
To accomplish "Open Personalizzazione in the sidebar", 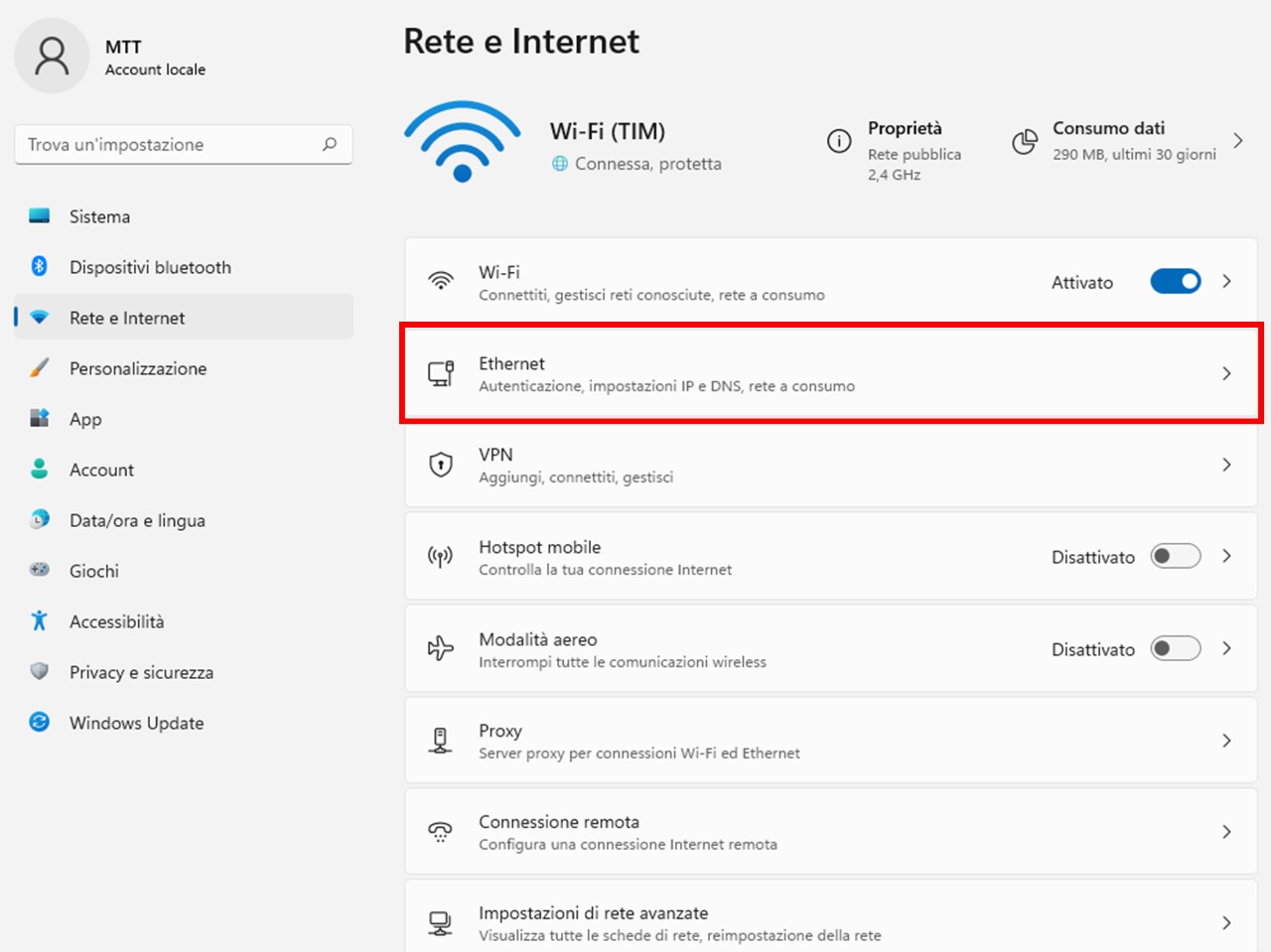I will tap(138, 368).
